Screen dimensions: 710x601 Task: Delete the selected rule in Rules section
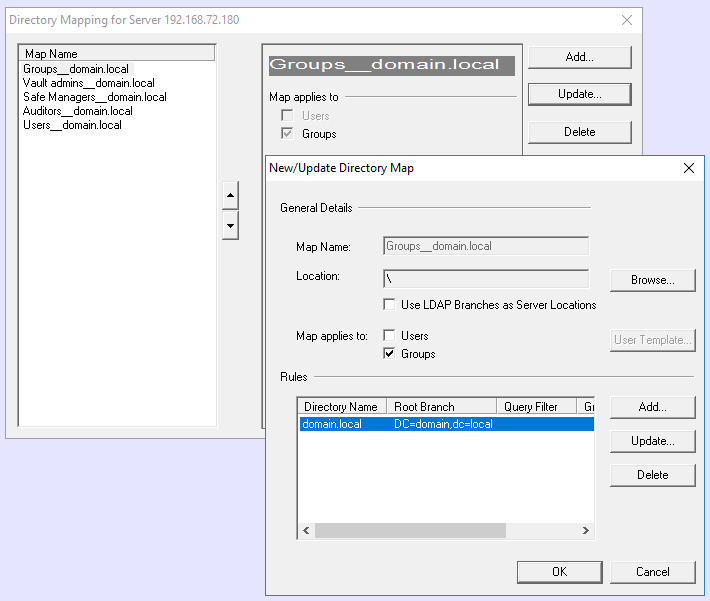click(x=652, y=475)
